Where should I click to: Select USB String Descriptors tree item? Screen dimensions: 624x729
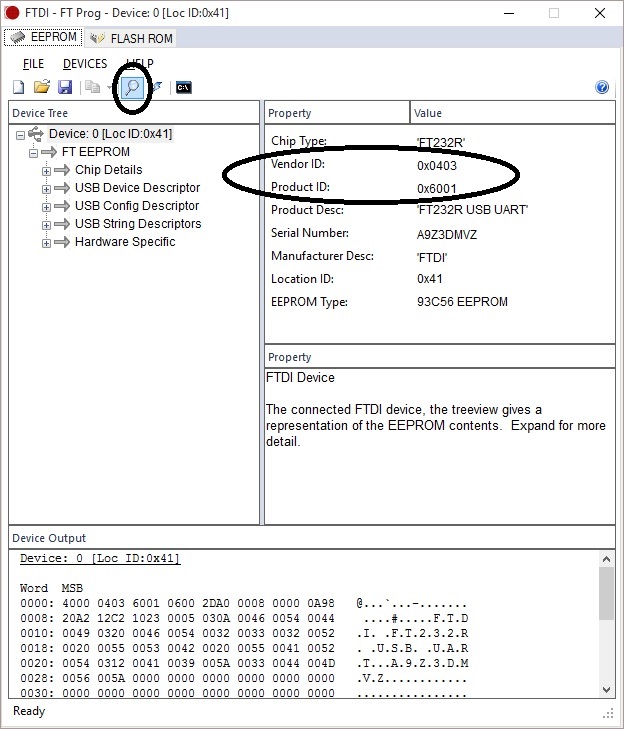[x=138, y=224]
